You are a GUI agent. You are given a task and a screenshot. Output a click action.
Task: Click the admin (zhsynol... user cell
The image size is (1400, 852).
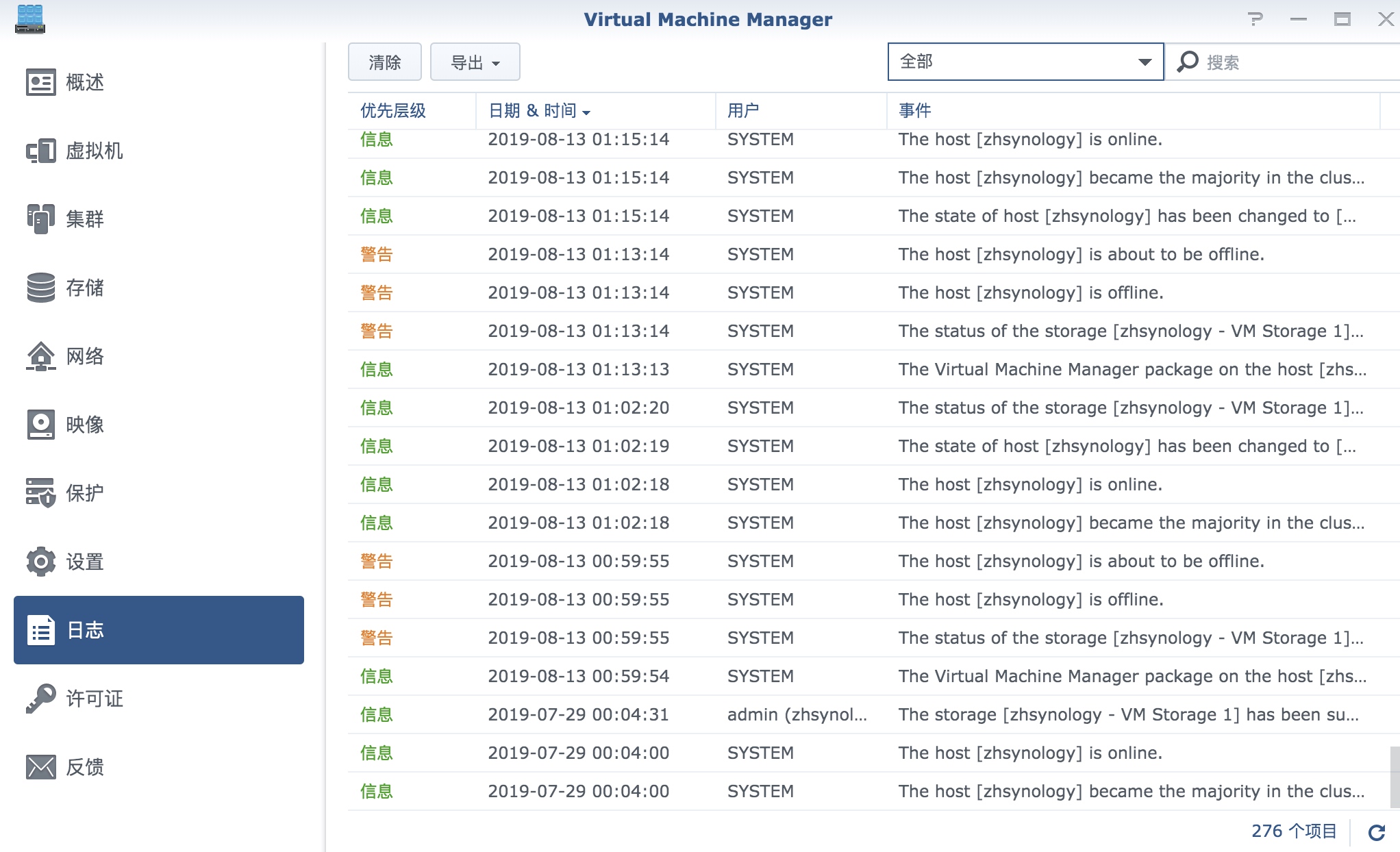pos(797,714)
